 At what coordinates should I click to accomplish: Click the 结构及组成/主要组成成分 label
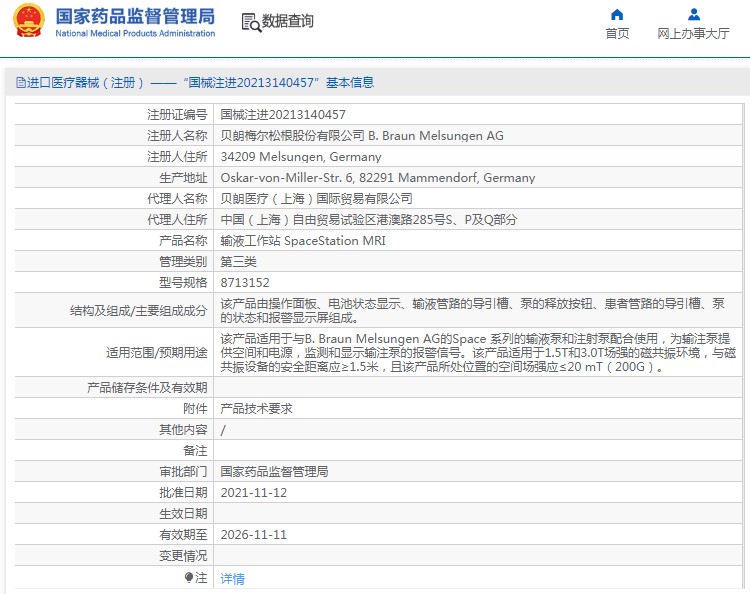(x=139, y=311)
